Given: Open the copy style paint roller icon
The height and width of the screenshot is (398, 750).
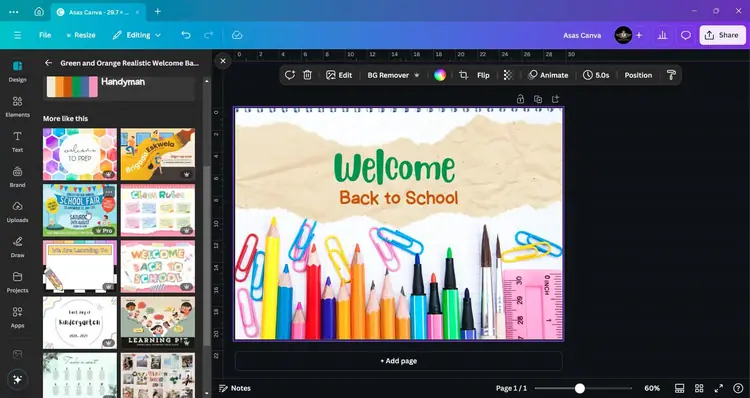Looking at the screenshot, I should pos(671,75).
